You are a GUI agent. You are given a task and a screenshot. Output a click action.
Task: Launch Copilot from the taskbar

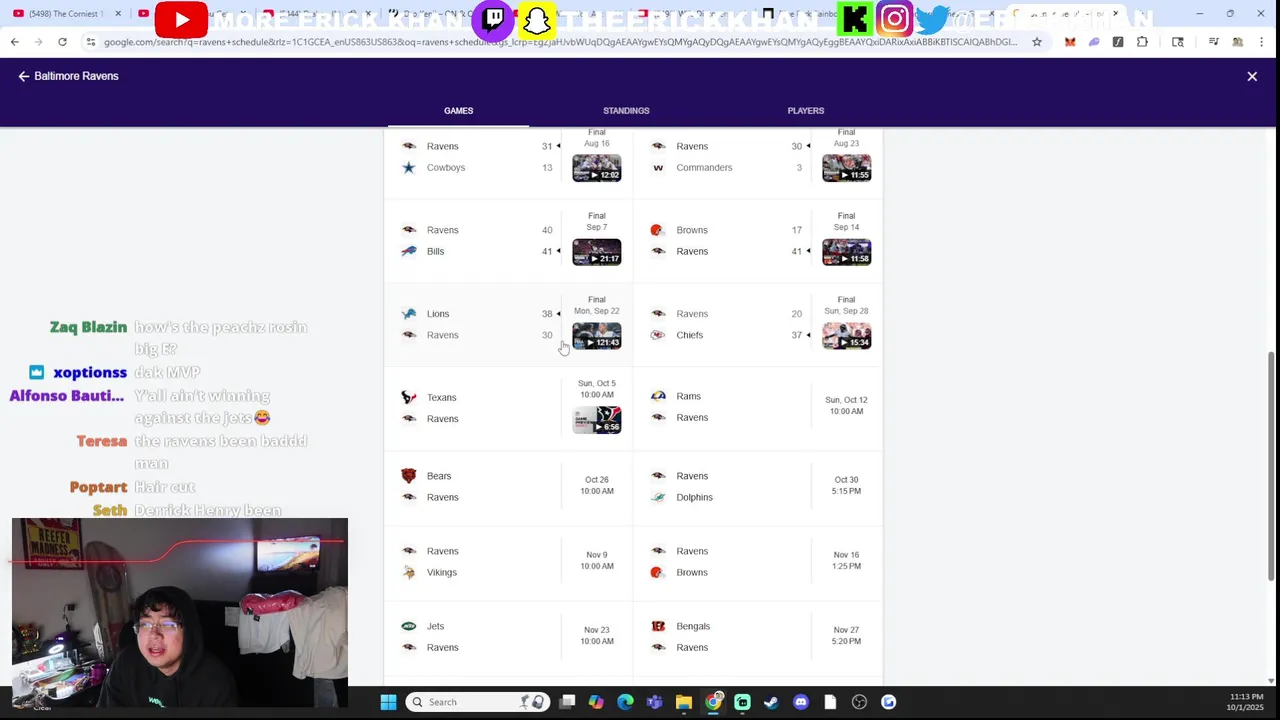tap(596, 702)
